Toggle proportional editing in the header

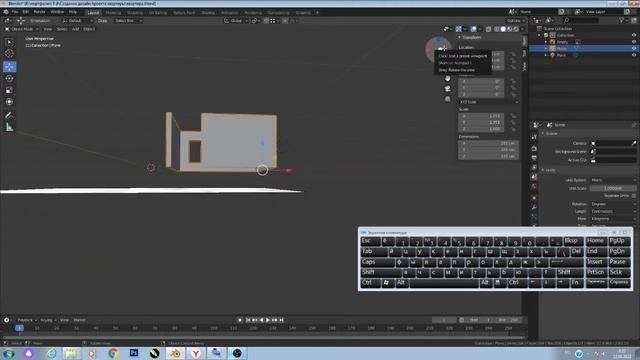pyautogui.click(x=285, y=20)
